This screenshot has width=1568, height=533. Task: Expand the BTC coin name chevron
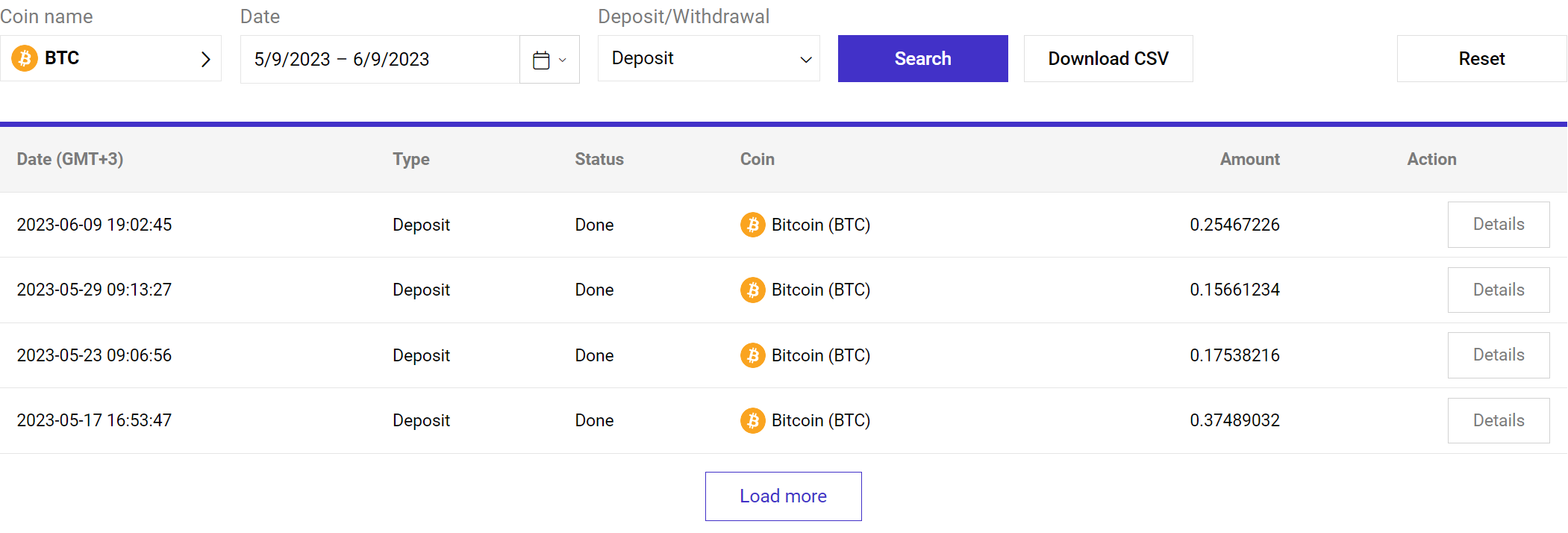[206, 59]
